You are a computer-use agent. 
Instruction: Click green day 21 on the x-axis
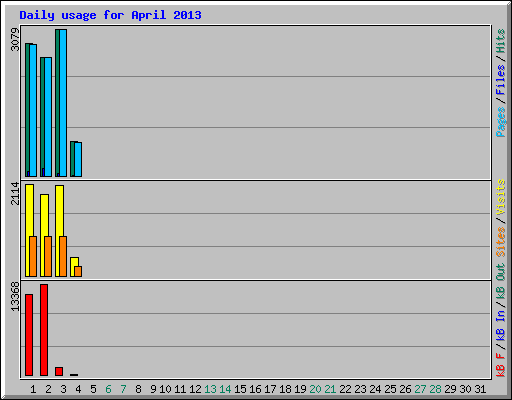click(330, 389)
